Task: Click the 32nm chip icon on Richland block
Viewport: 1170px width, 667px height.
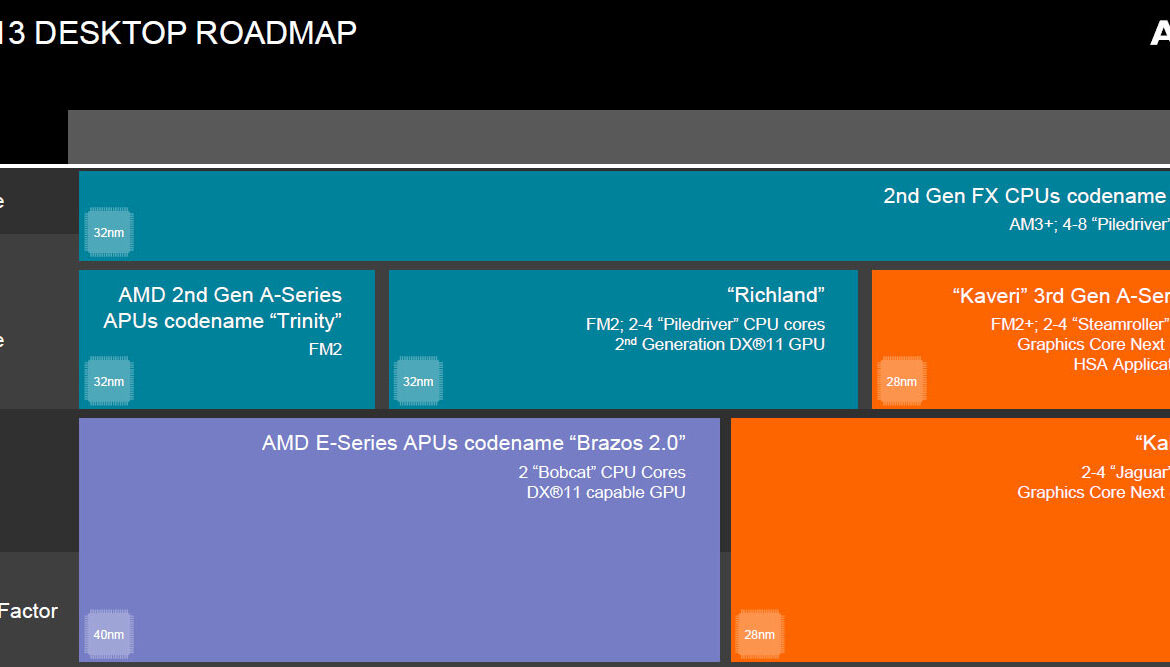Action: 418,381
